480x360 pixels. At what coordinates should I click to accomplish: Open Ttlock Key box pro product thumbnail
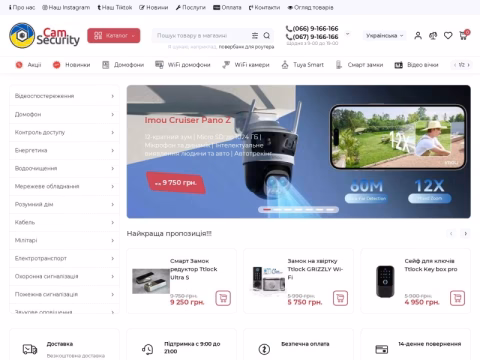[x=385, y=281]
